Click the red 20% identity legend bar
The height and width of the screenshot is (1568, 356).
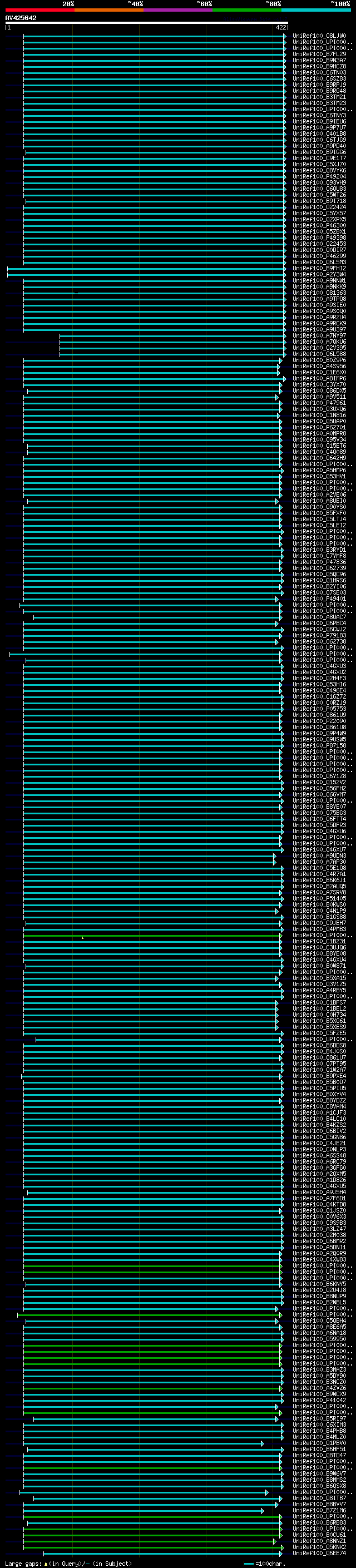click(39, 10)
